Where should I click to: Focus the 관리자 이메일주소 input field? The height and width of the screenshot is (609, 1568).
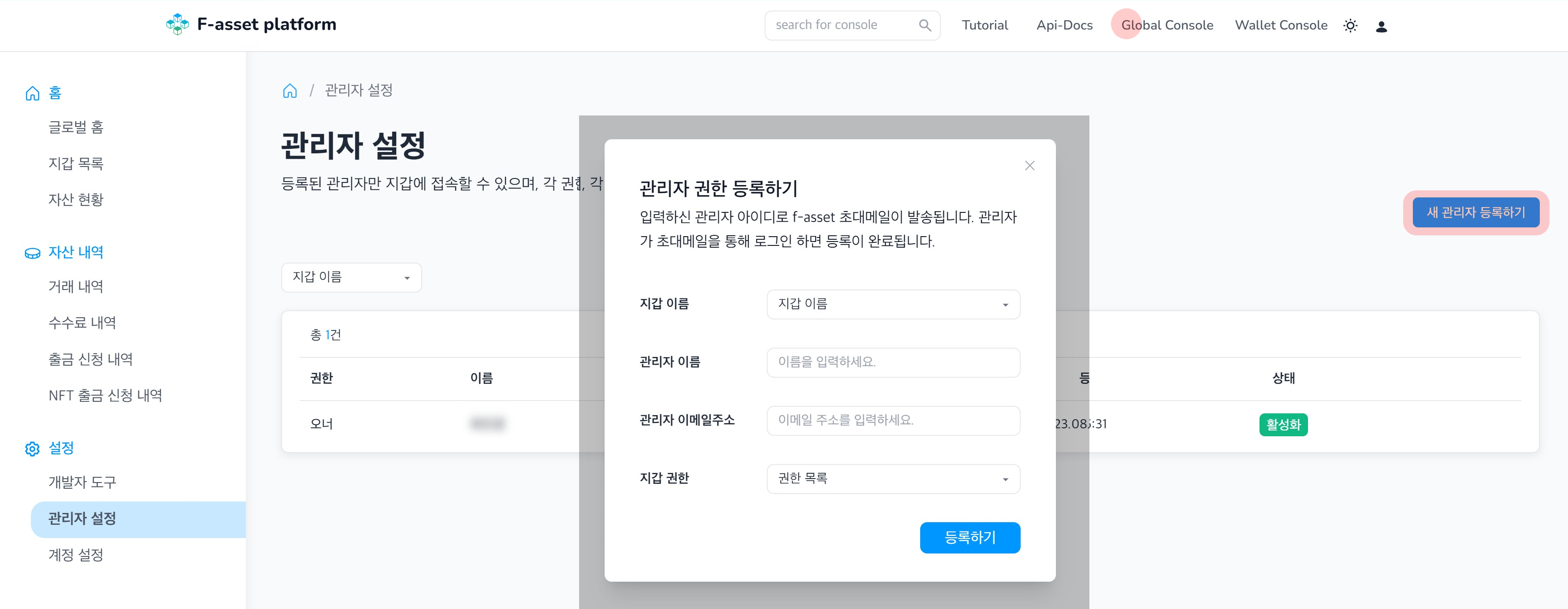[893, 421]
